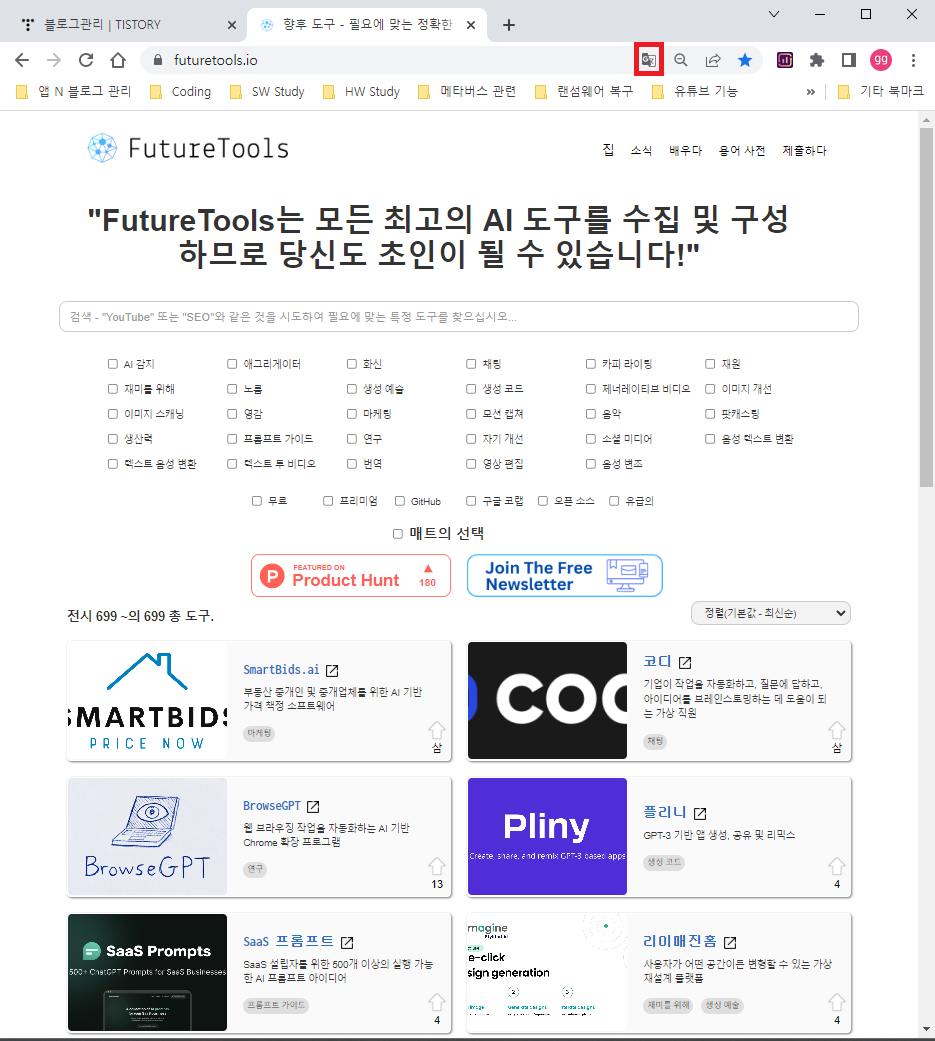The height and width of the screenshot is (1041, 935).
Task: Tick the '번역' checkbox
Action: [x=352, y=463]
